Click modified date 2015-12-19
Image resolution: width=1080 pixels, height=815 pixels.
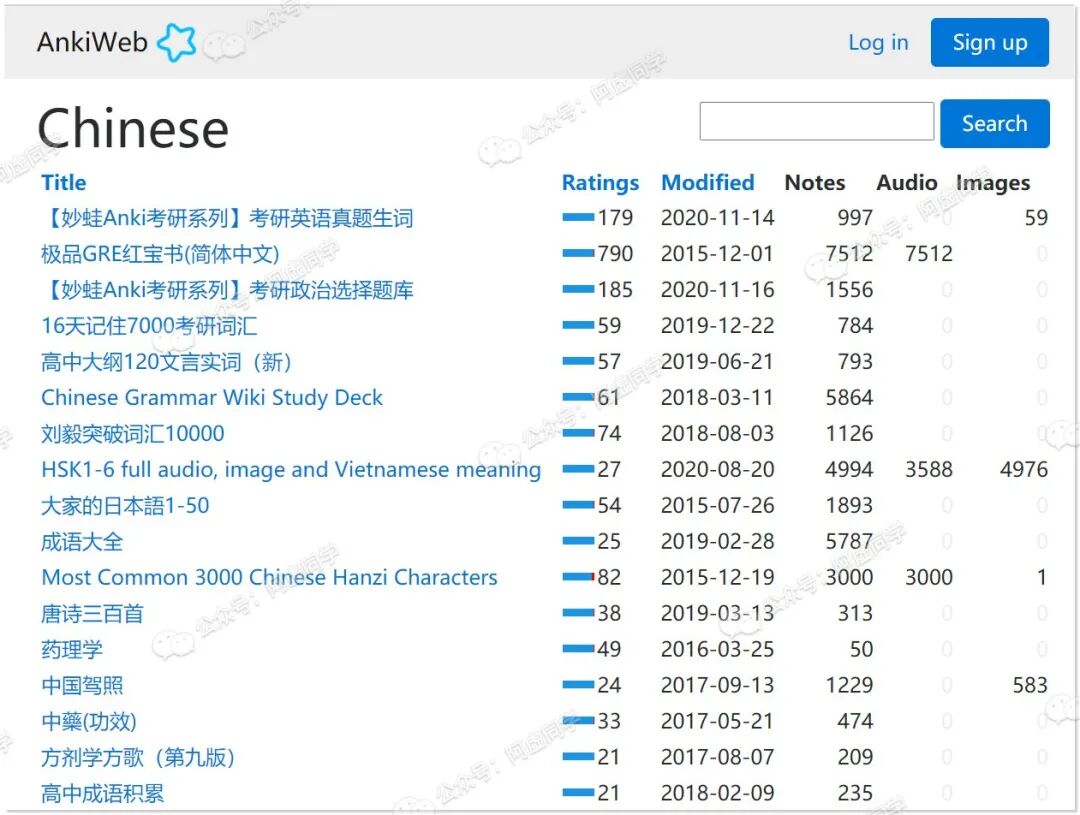pyautogui.click(x=717, y=577)
